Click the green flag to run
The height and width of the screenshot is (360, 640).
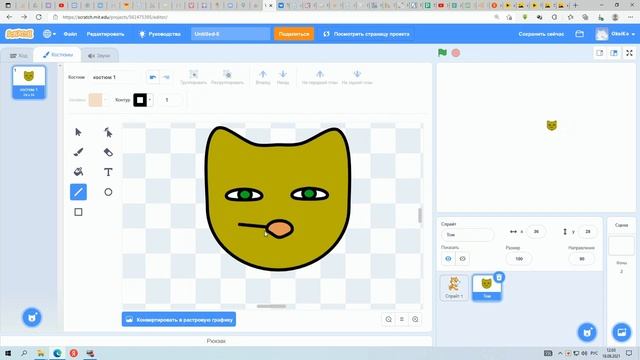(x=442, y=53)
